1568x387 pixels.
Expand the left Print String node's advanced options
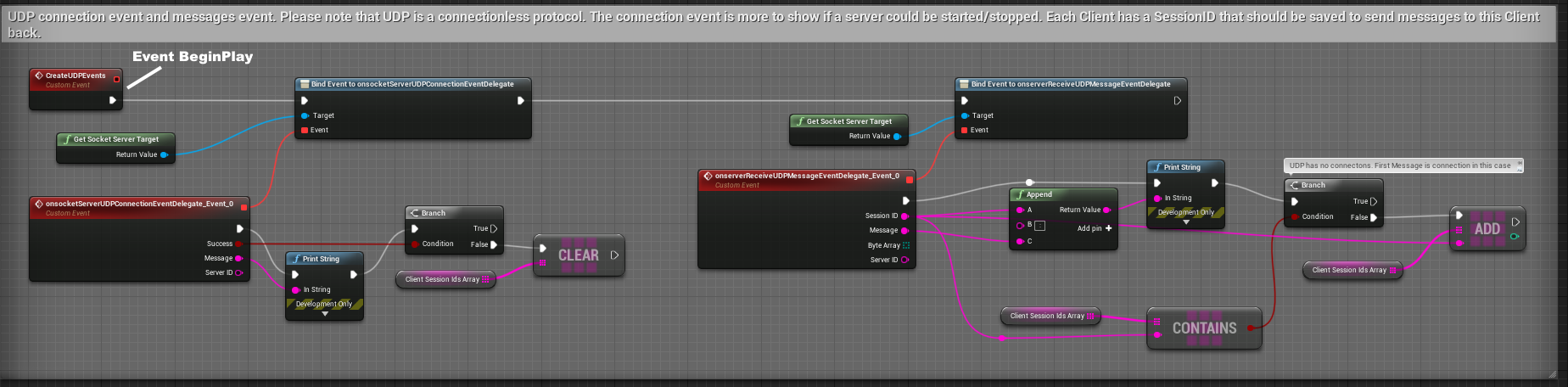click(x=325, y=314)
